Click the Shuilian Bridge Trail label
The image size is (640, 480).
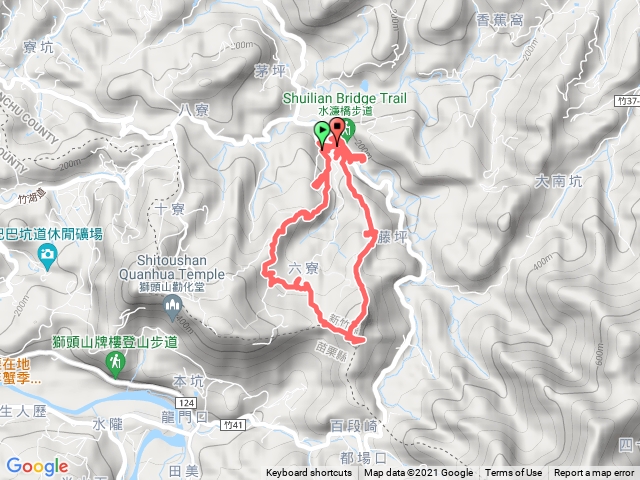coord(345,98)
